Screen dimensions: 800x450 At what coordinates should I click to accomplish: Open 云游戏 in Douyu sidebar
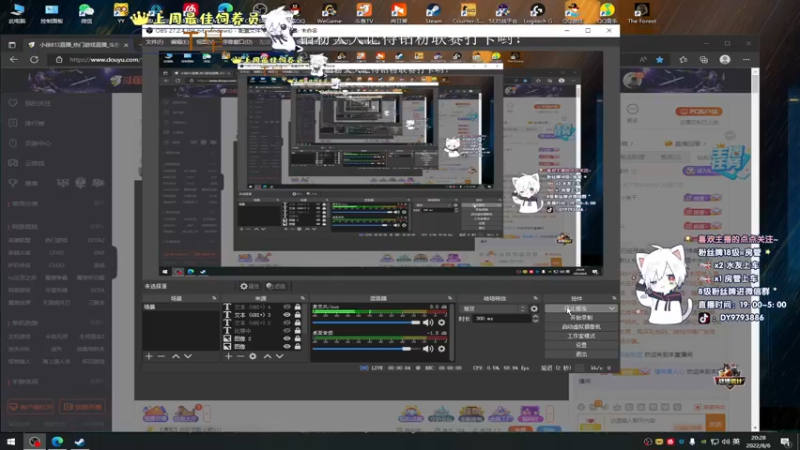click(x=27, y=163)
